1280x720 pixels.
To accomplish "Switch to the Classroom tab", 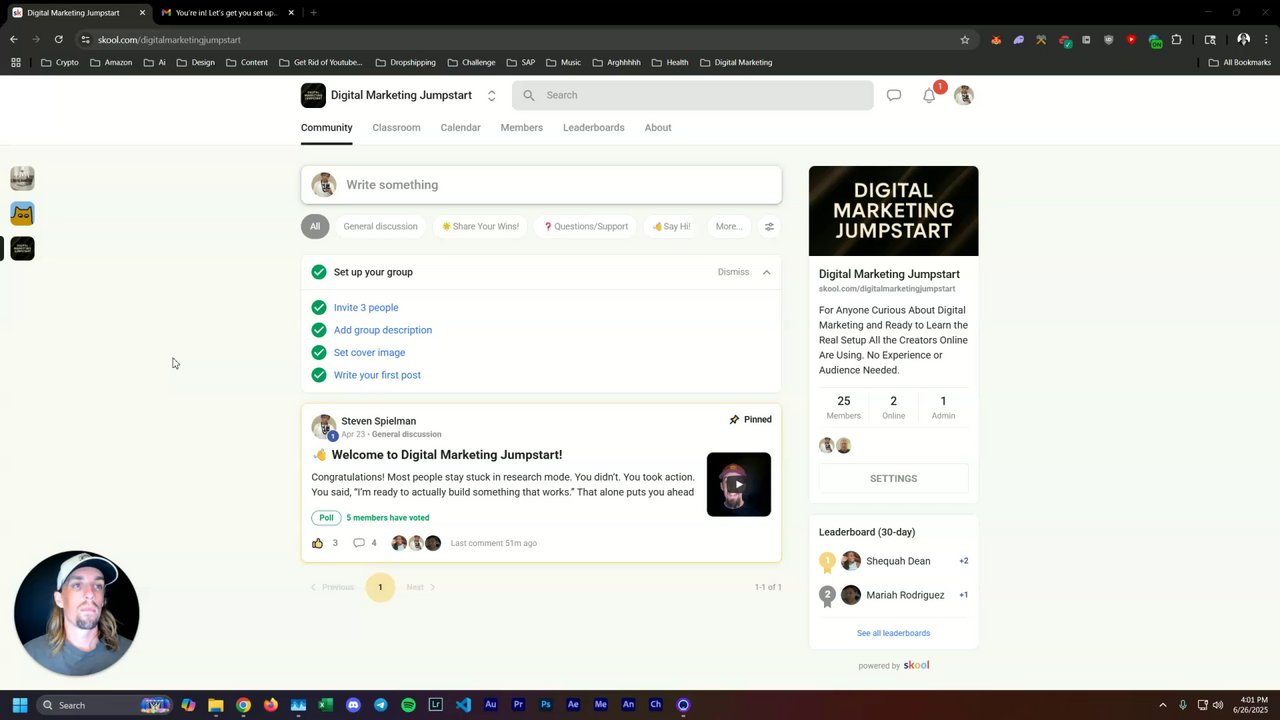I will [x=396, y=128].
